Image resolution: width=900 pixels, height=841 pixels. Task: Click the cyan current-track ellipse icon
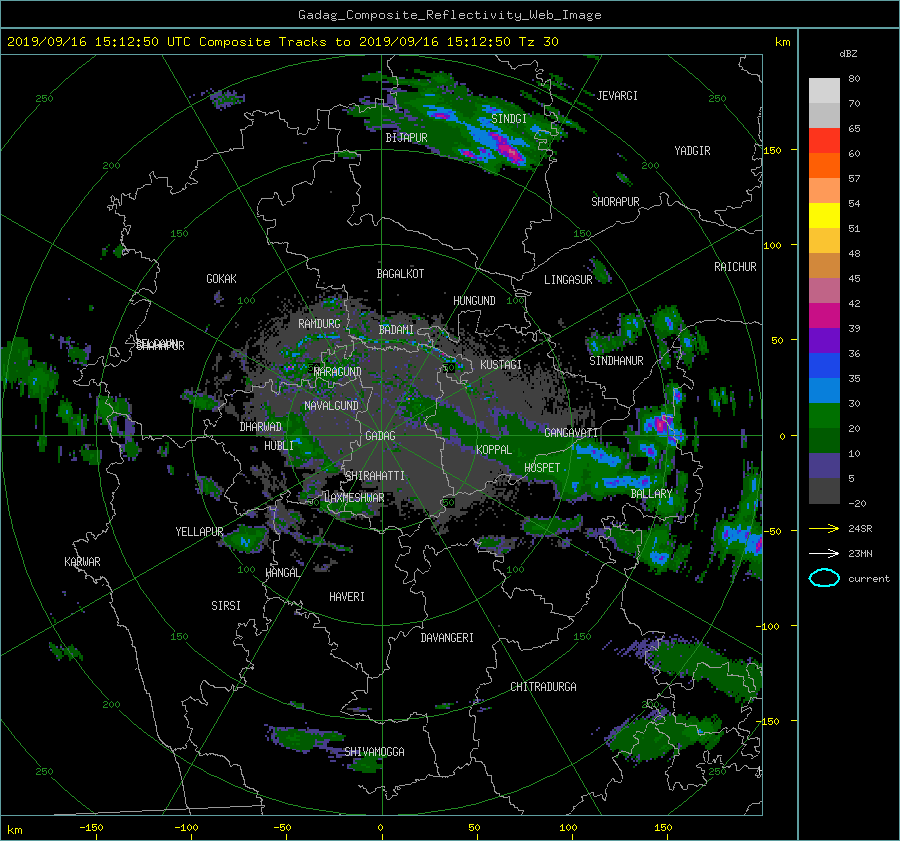(824, 578)
